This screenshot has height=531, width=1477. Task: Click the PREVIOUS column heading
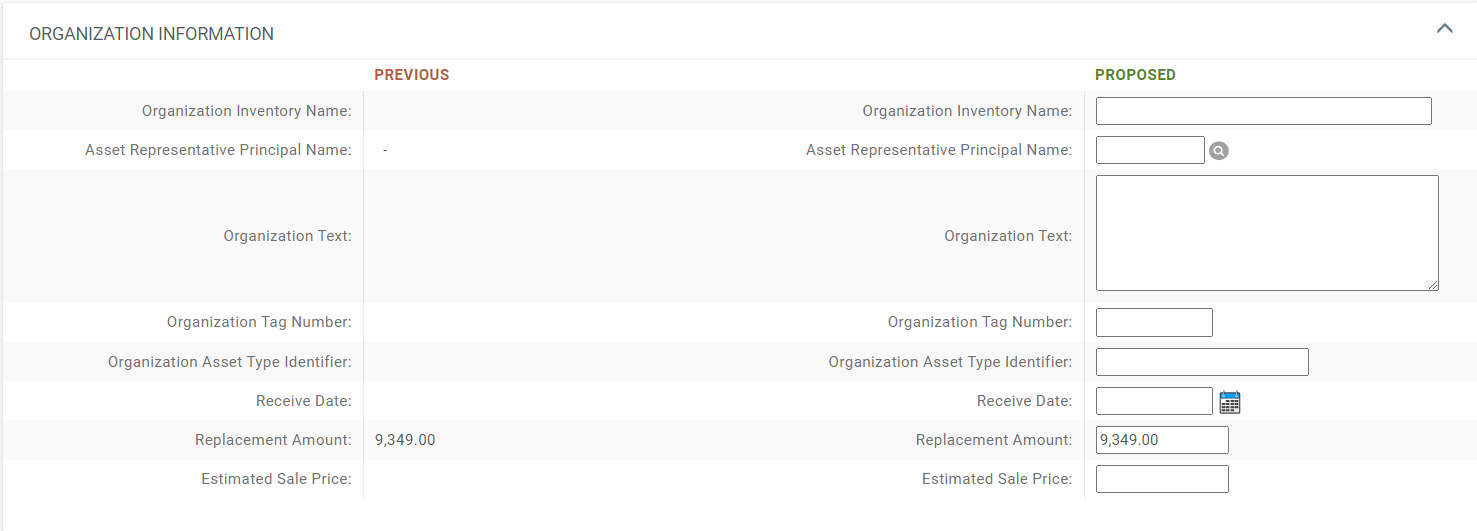coord(412,75)
